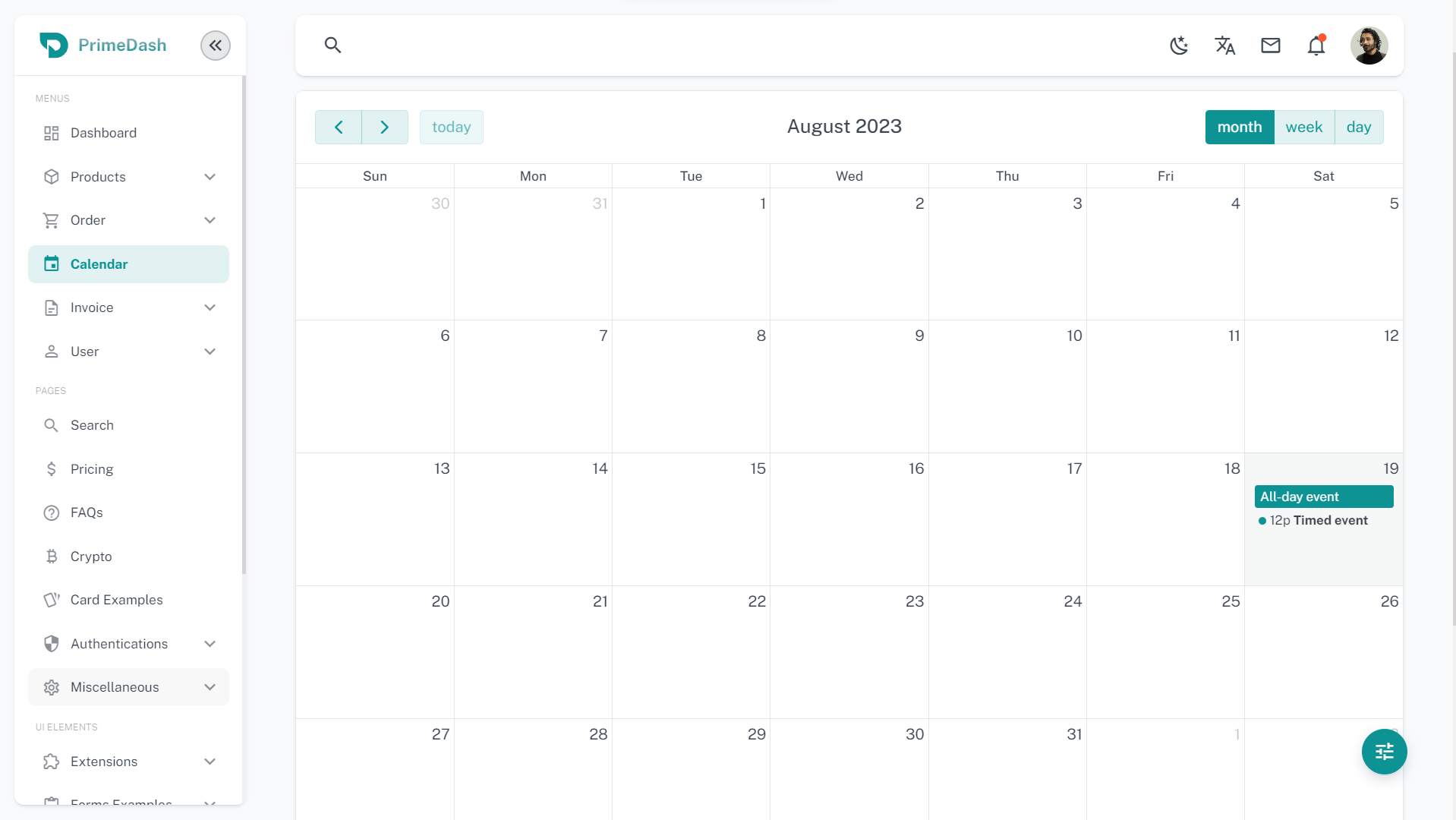Open the user profile avatar
The image size is (1456, 820).
pos(1369,46)
